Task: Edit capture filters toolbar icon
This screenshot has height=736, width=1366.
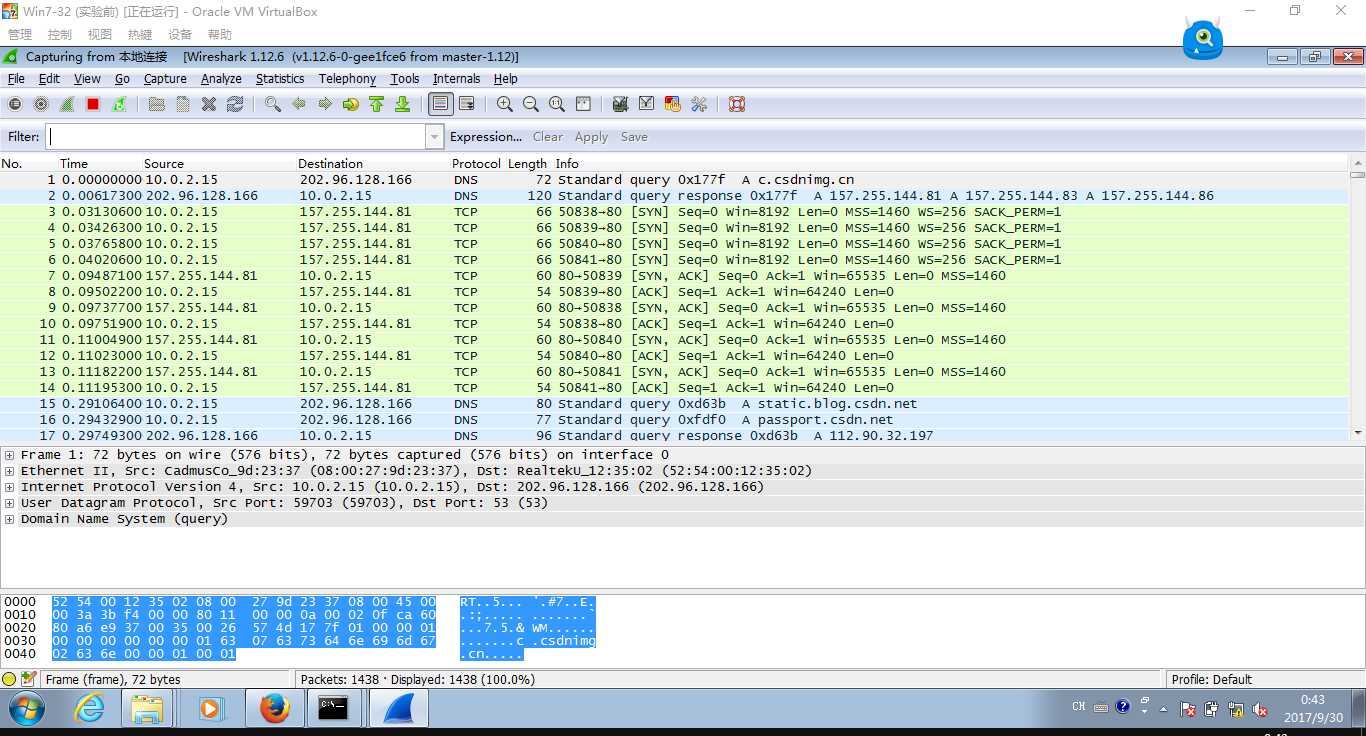Action: coord(621,104)
